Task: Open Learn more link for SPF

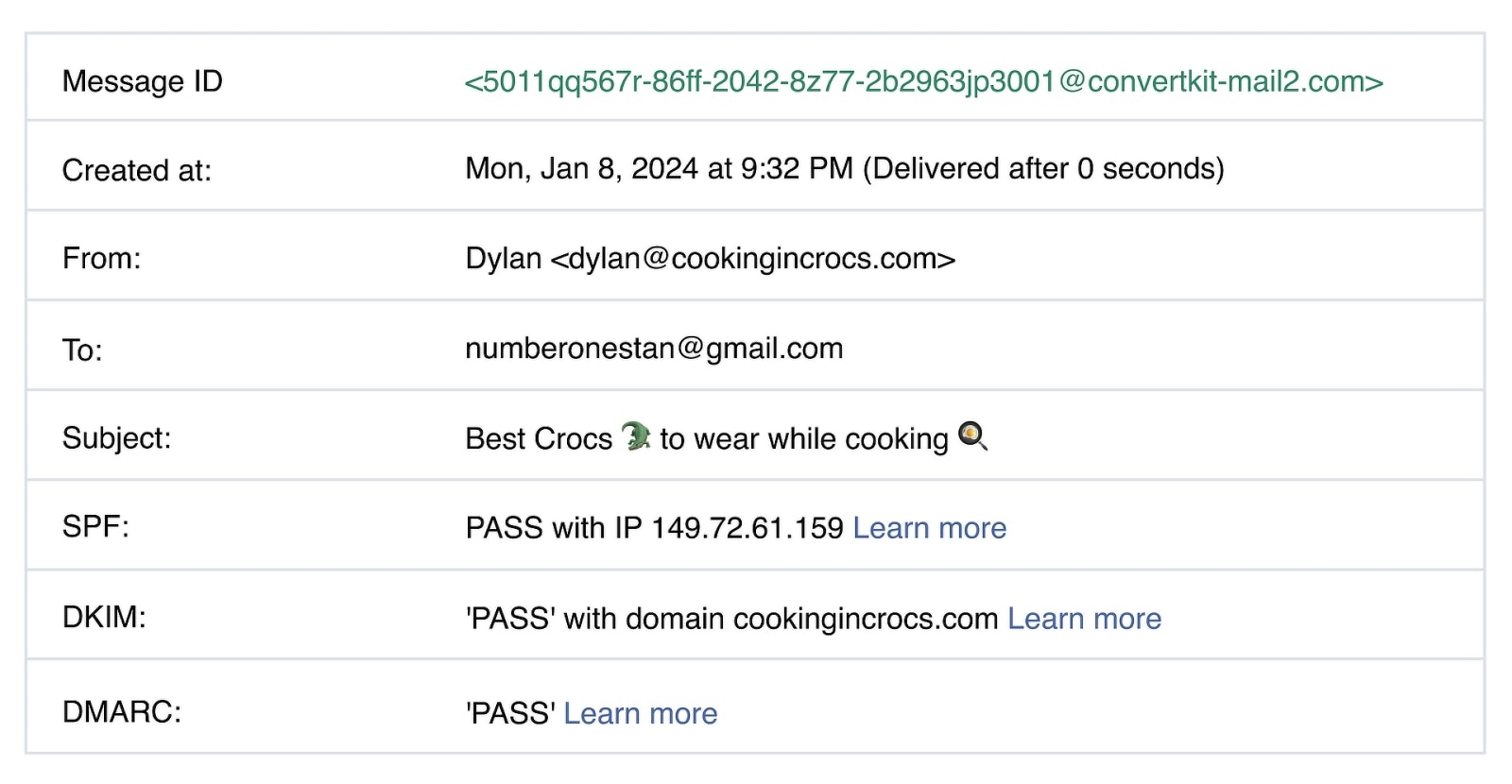Action: [x=930, y=527]
